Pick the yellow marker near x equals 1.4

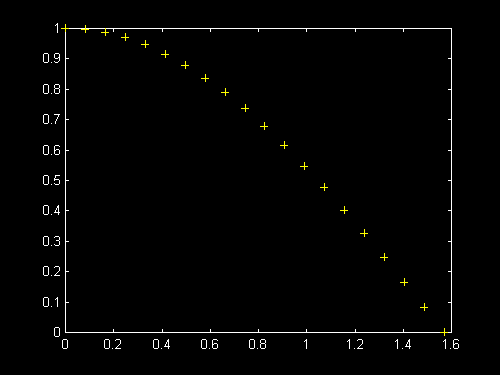point(404,282)
